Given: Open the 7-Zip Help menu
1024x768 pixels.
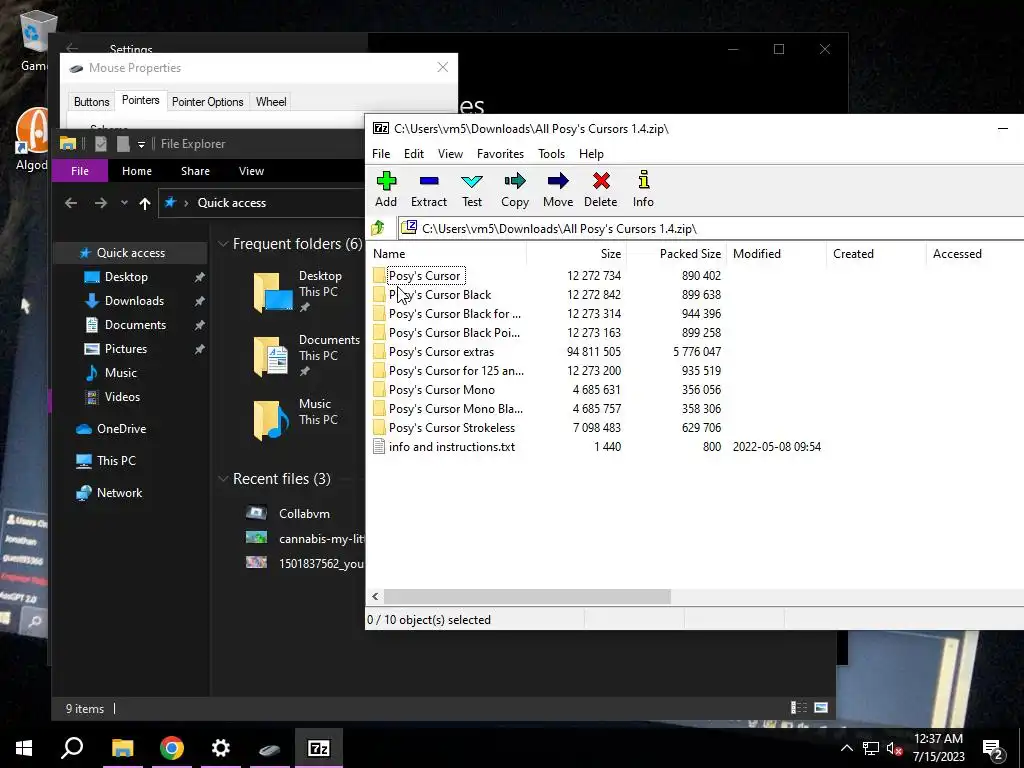Looking at the screenshot, I should pyautogui.click(x=591, y=154).
